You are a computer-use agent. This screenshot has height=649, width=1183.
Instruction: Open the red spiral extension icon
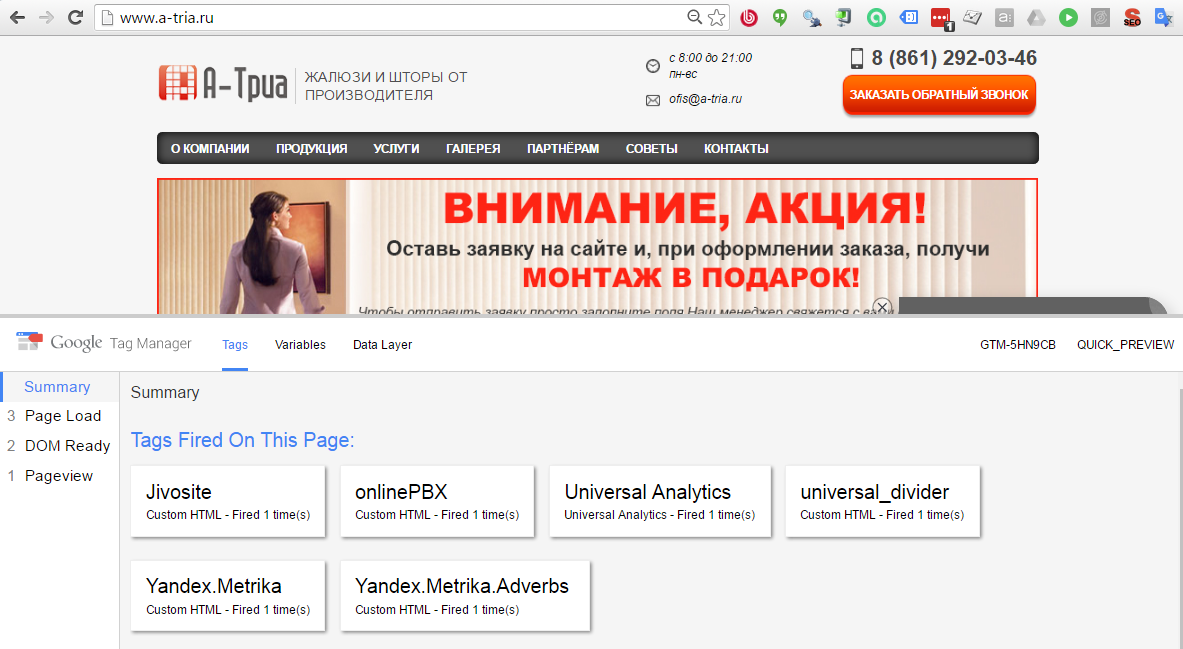[x=748, y=17]
